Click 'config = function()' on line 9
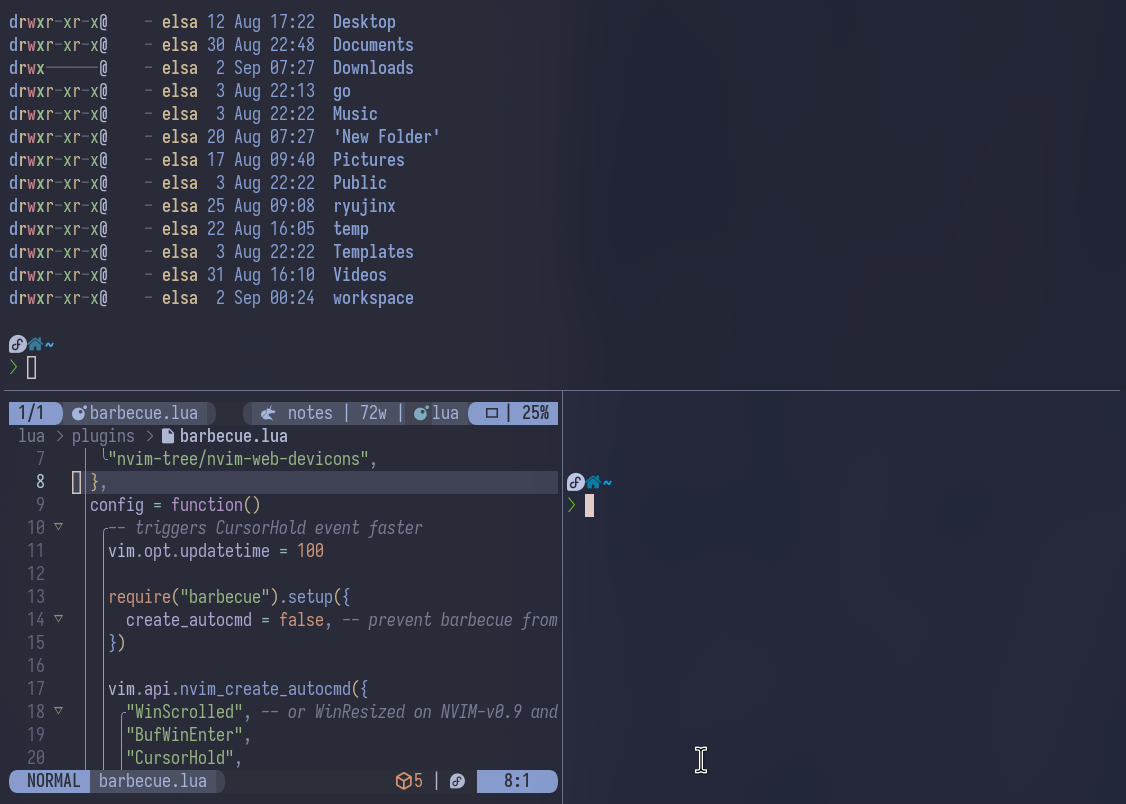The width and height of the screenshot is (1126, 804). [x=175, y=505]
